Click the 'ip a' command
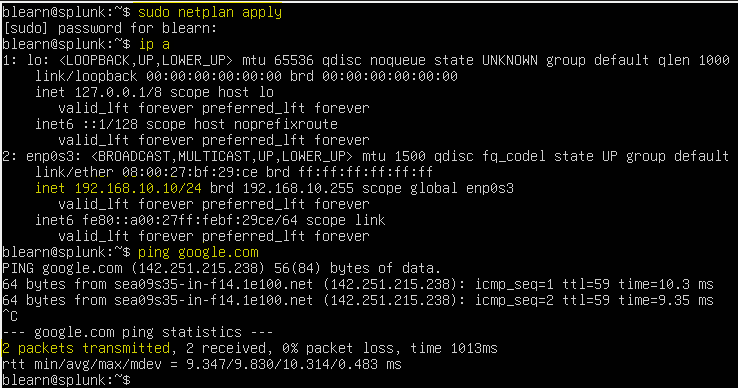Screen dimensions: 738x388 tap(154, 44)
